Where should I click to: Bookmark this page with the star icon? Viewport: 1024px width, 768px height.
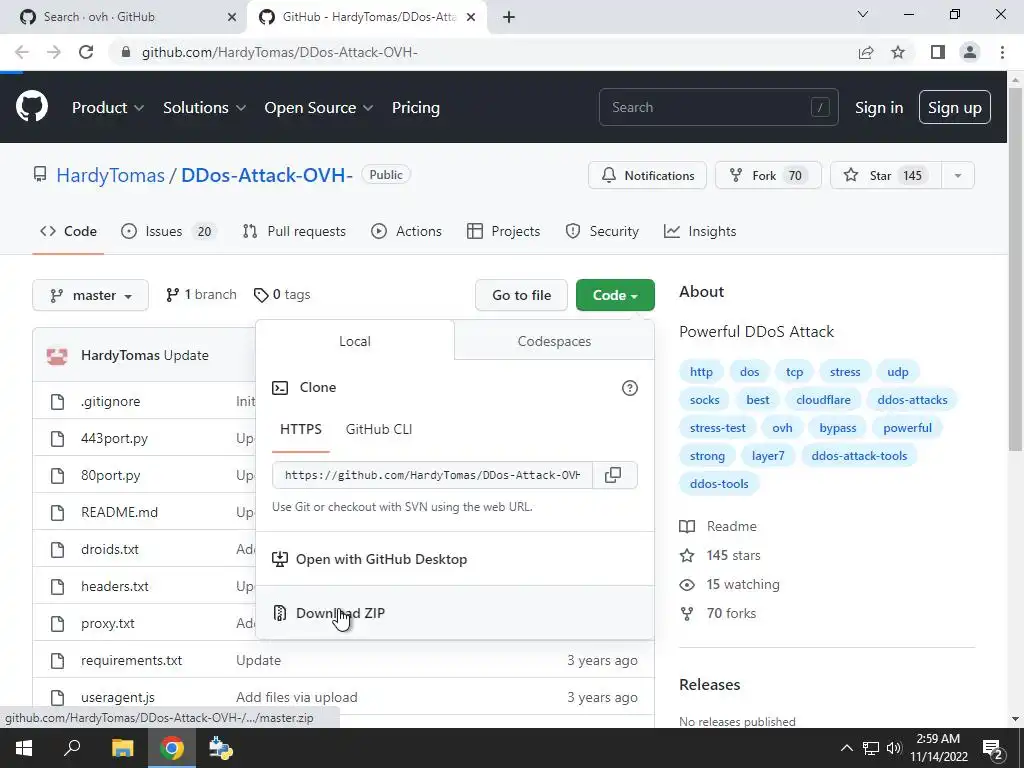898,52
